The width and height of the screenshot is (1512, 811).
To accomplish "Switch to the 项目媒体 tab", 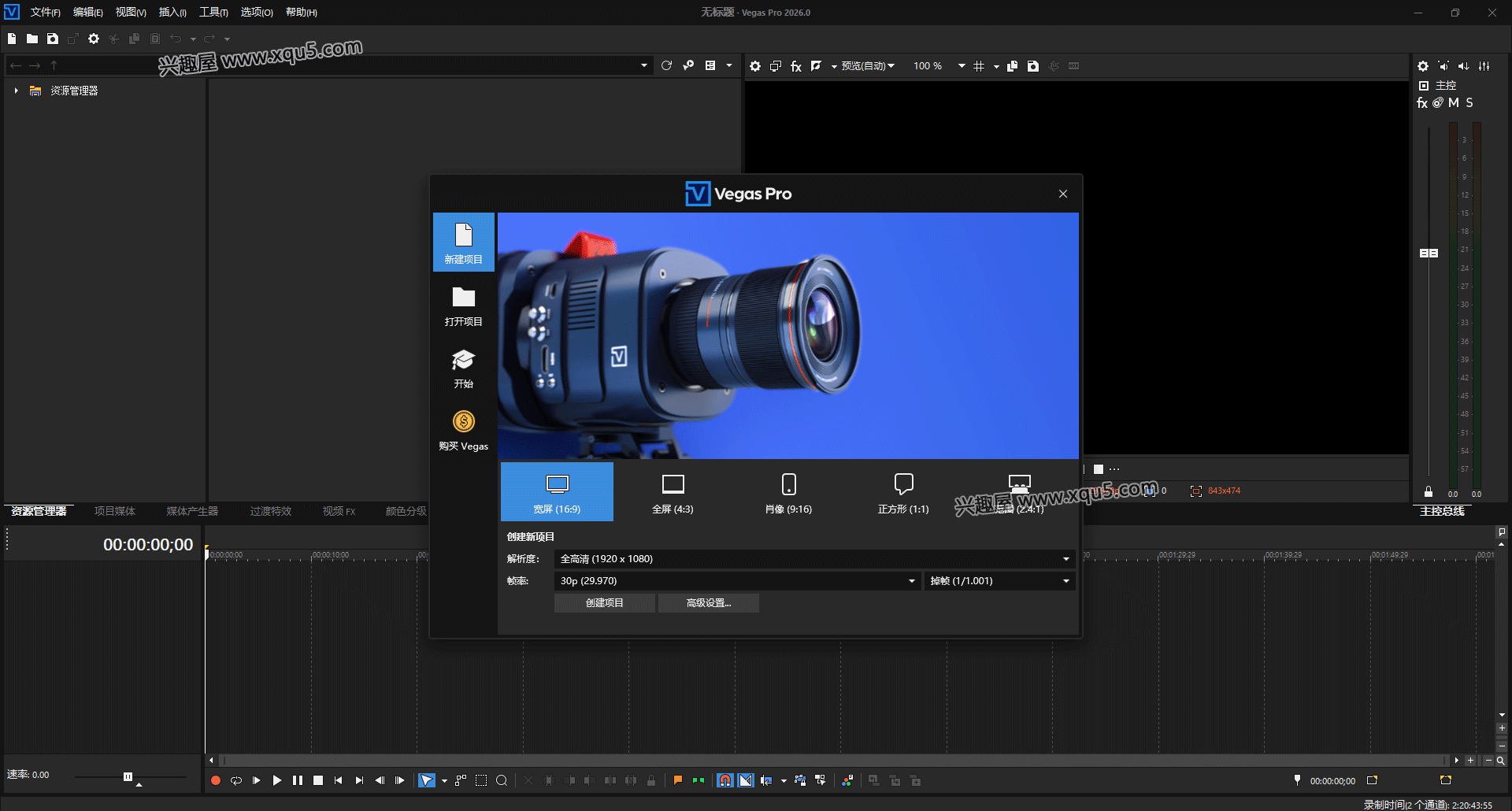I will pyautogui.click(x=115, y=511).
